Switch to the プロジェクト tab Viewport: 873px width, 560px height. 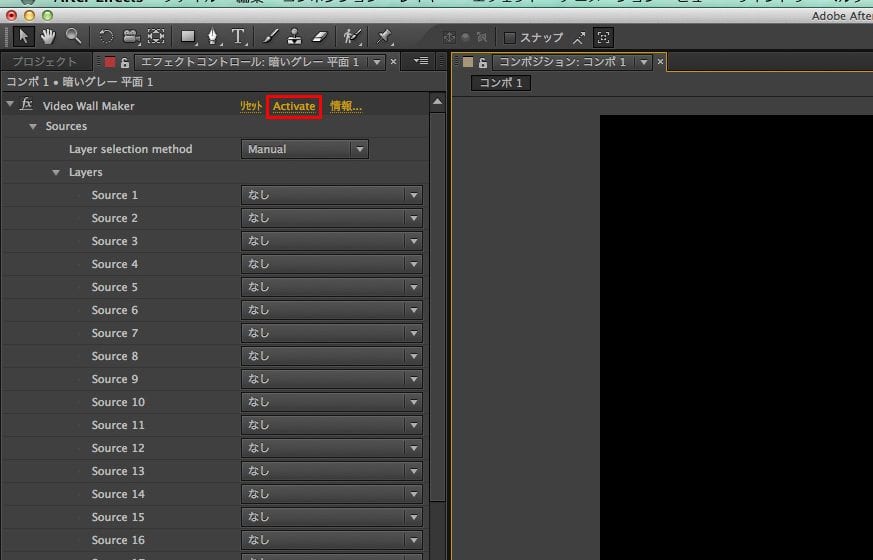[44, 62]
